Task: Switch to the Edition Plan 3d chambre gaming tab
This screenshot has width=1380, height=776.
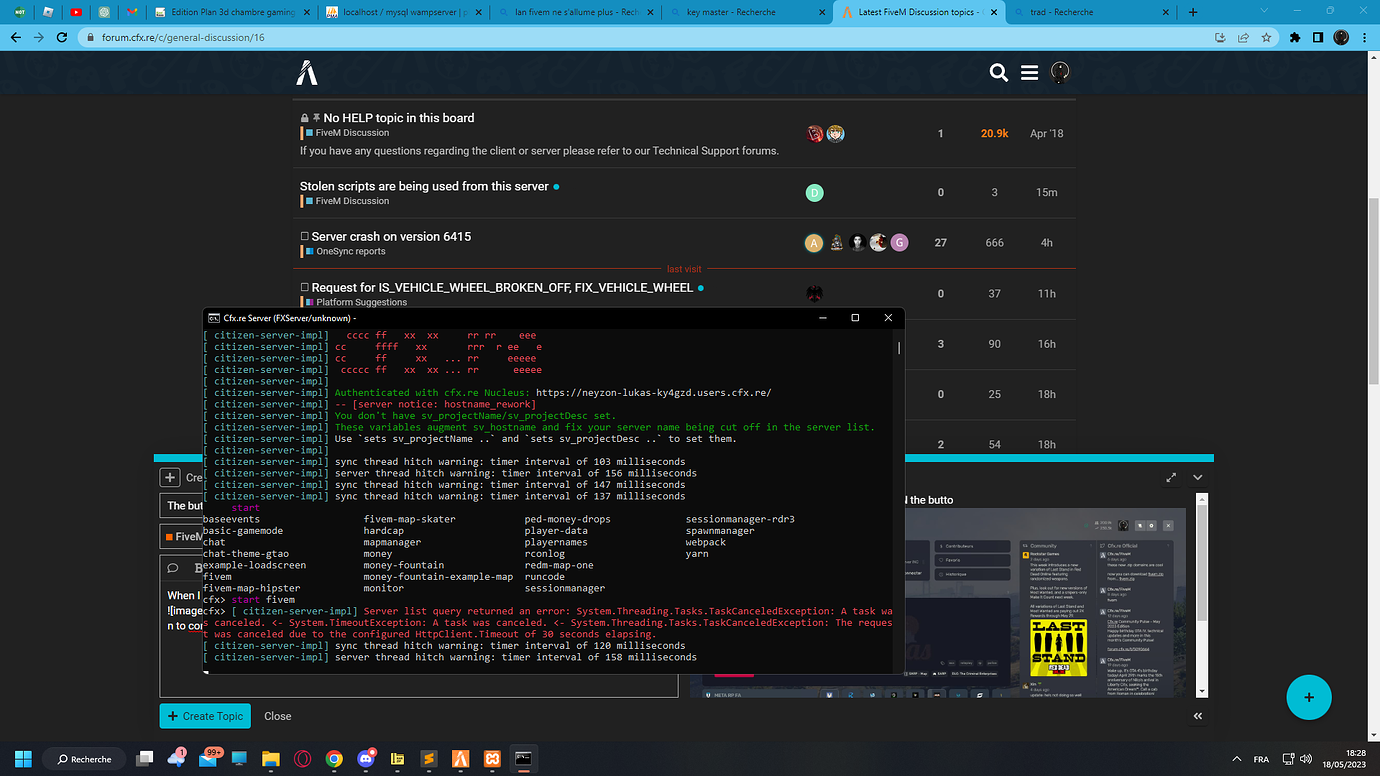Action: click(234, 12)
